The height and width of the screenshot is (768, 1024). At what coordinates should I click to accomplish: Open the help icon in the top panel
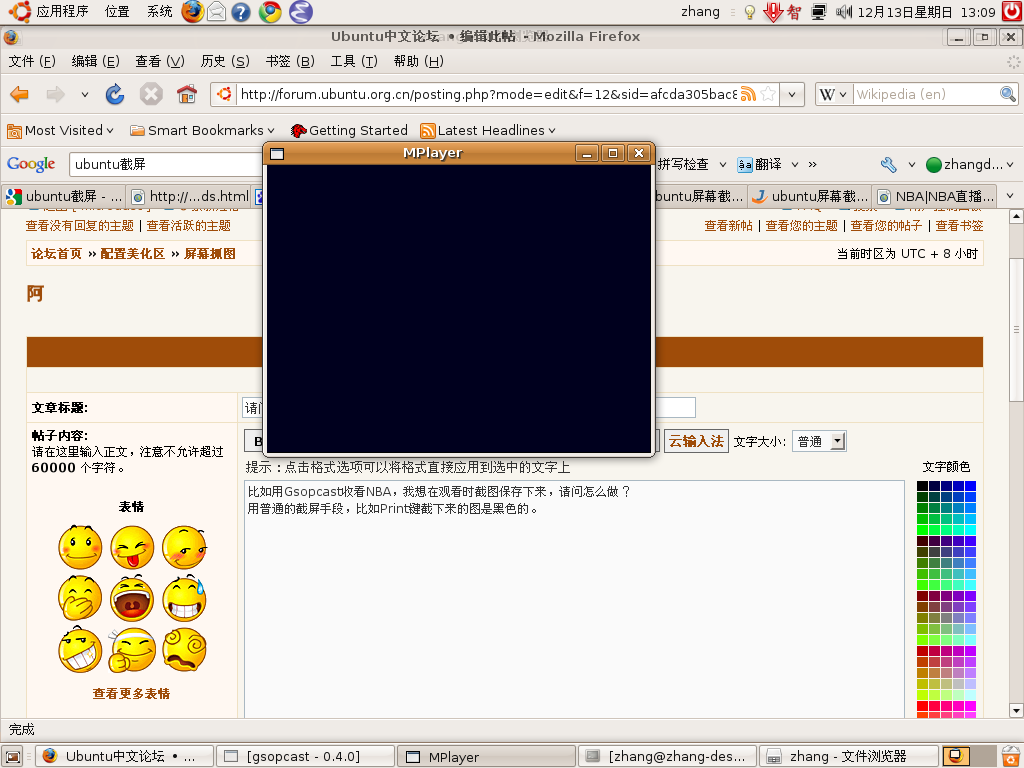pos(241,12)
